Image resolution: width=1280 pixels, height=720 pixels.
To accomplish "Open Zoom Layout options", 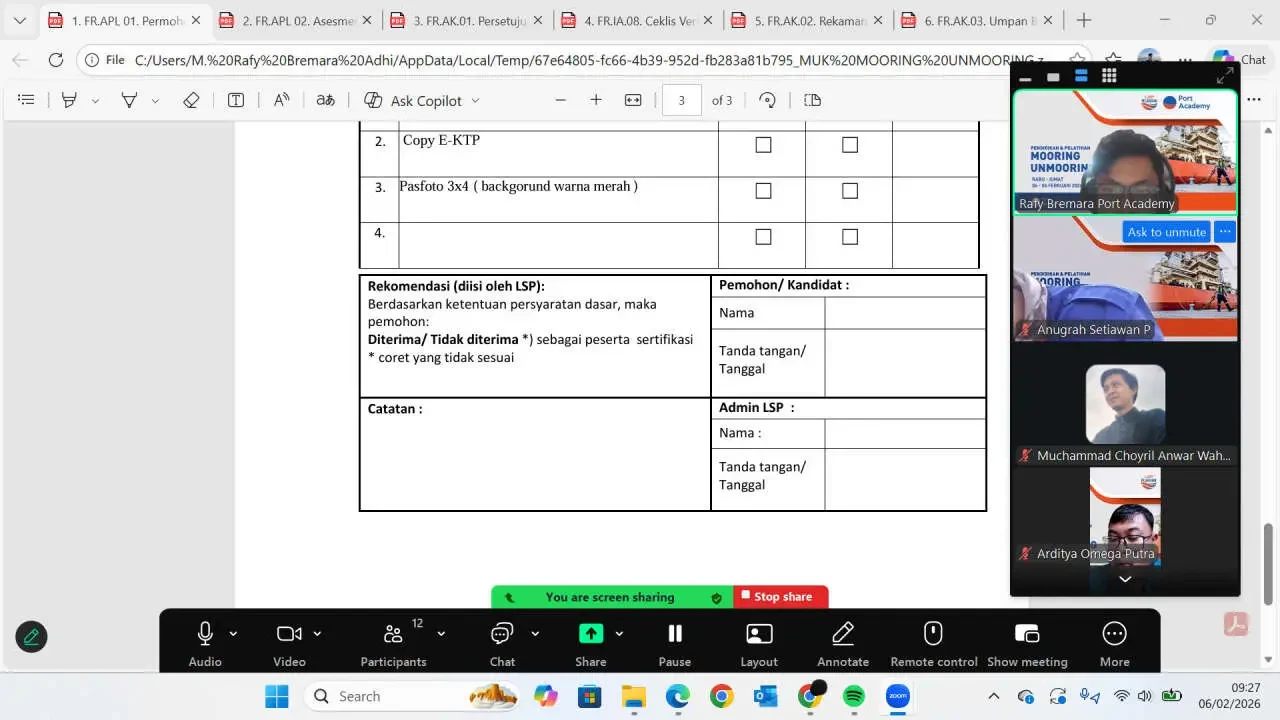I will pyautogui.click(x=759, y=643).
